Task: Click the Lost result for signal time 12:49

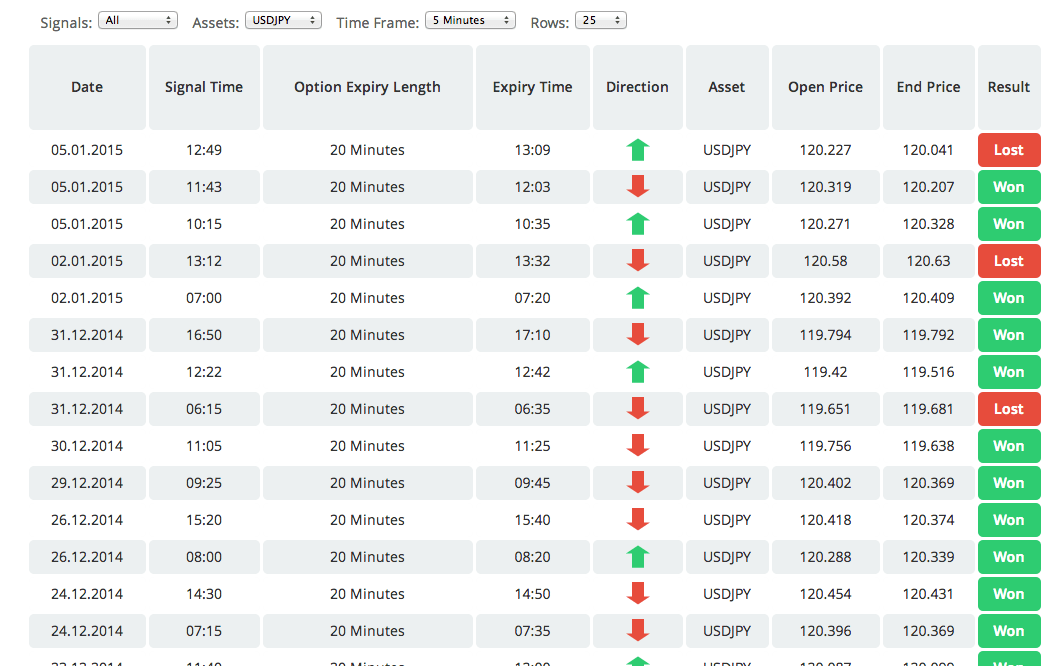Action: pyautogui.click(x=1009, y=150)
